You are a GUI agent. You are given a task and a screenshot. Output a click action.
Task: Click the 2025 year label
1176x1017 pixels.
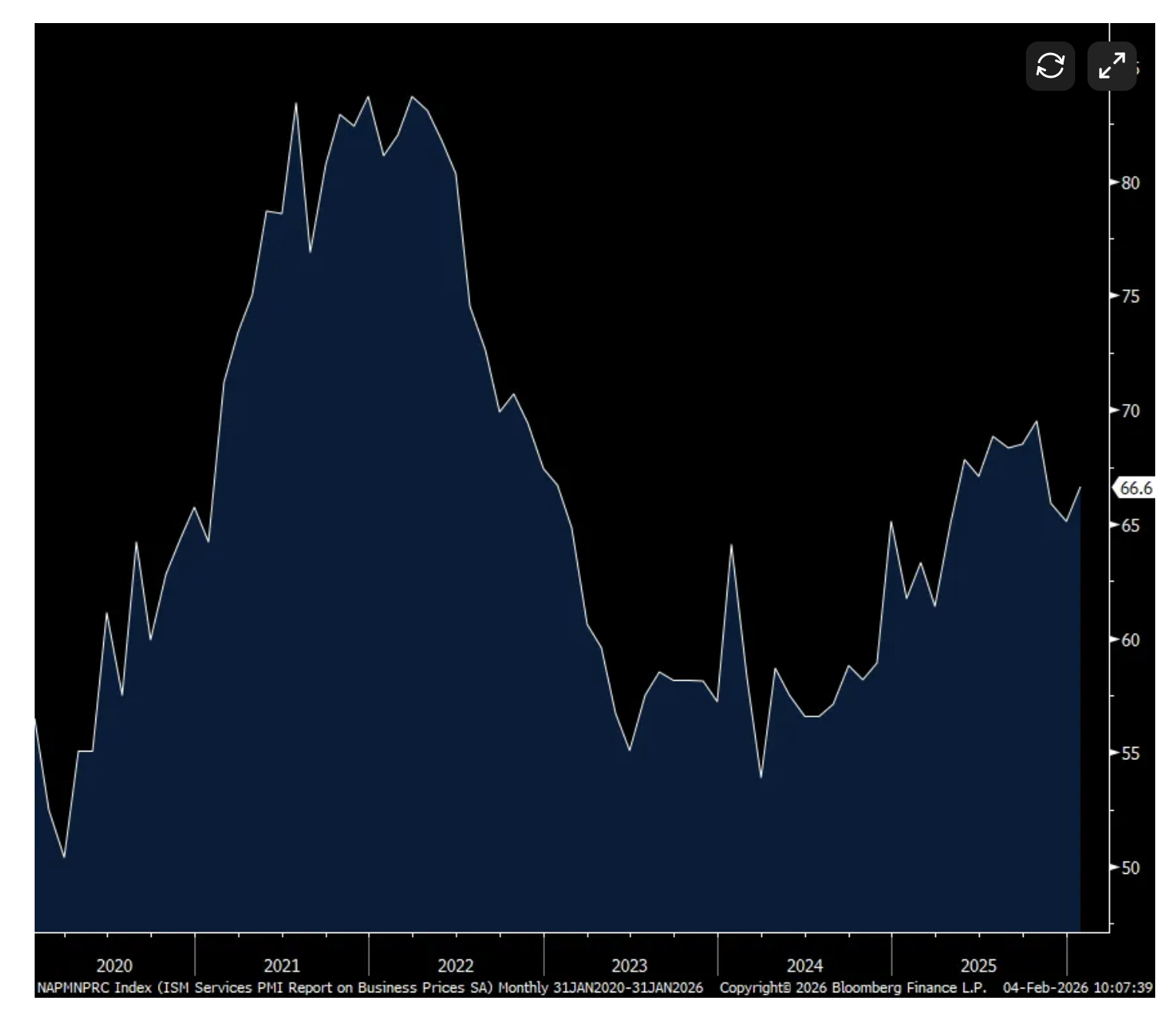[978, 965]
